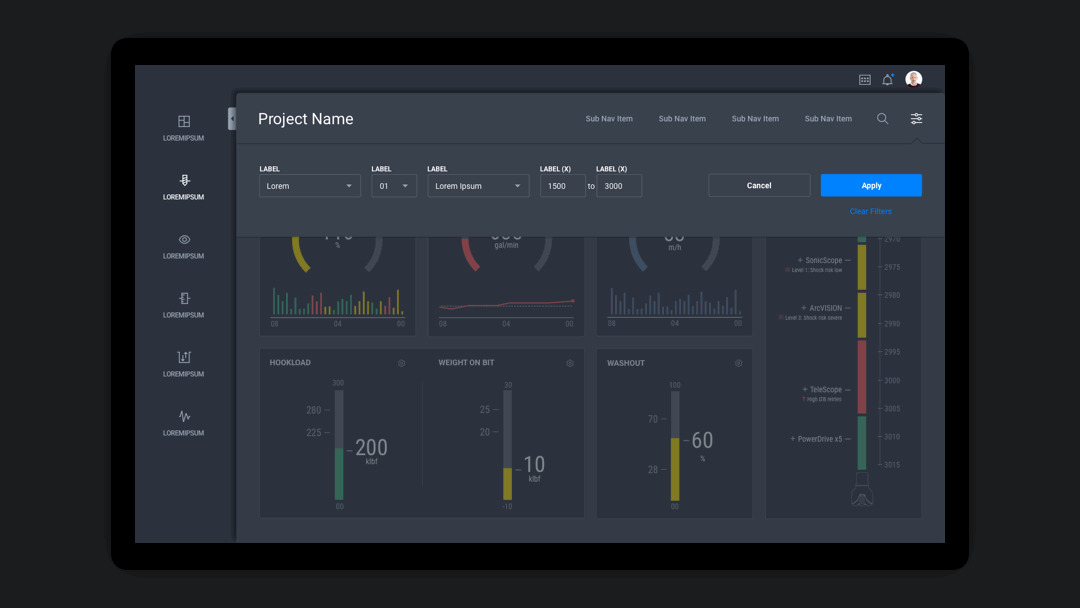Screen dimensions: 1080x608
Task: Open Weight on Bit settings gear
Action: pos(570,363)
